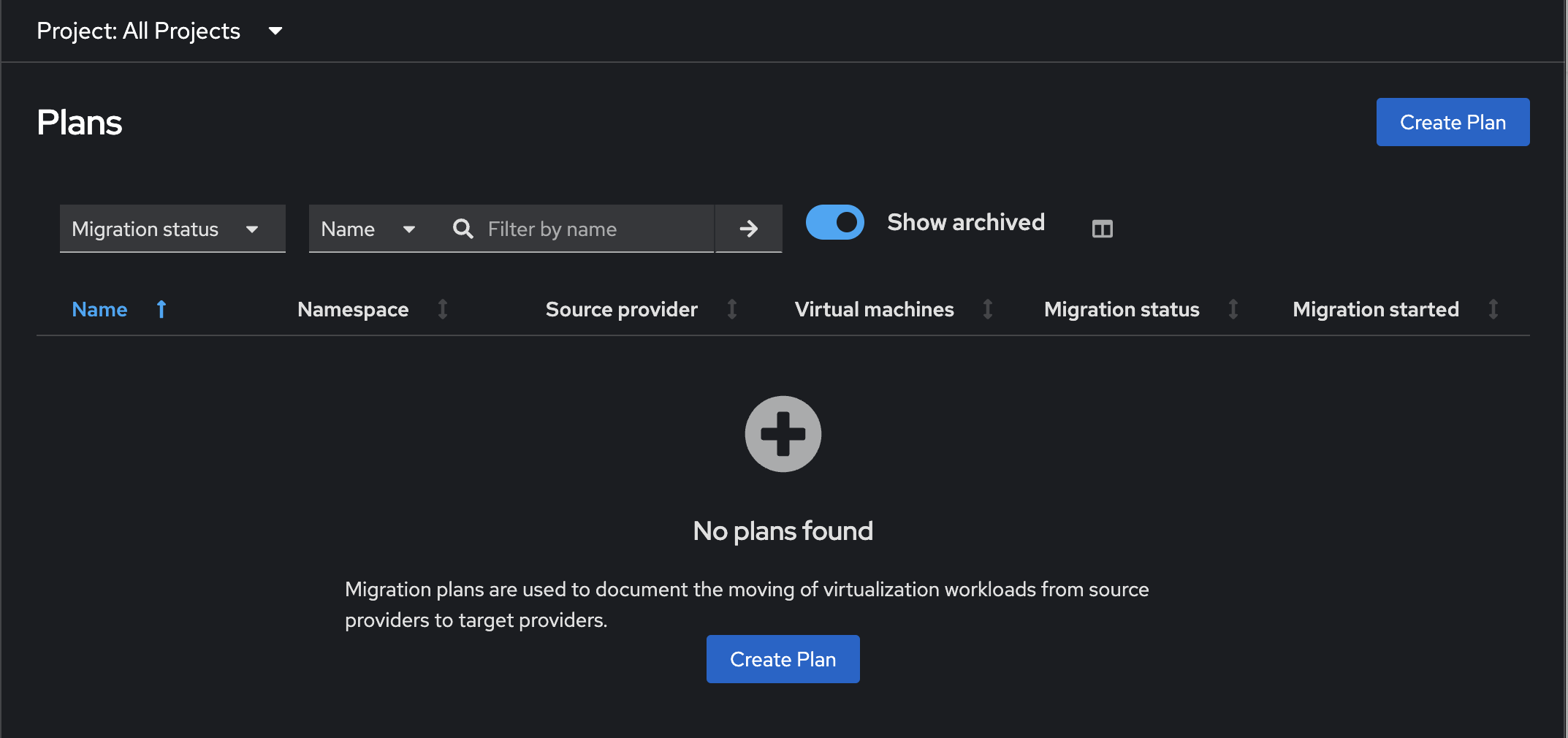The image size is (1568, 738).
Task: Click the Namespace column sort icon
Action: coord(443,309)
